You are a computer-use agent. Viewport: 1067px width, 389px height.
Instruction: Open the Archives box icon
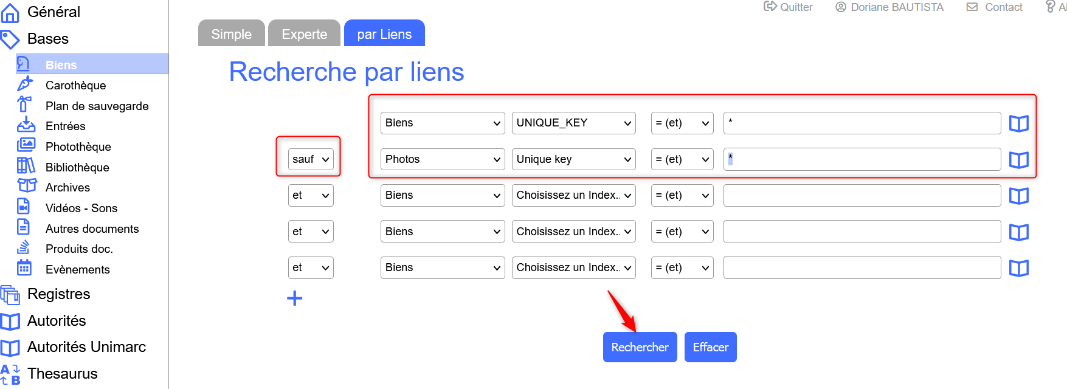click(x=25, y=186)
